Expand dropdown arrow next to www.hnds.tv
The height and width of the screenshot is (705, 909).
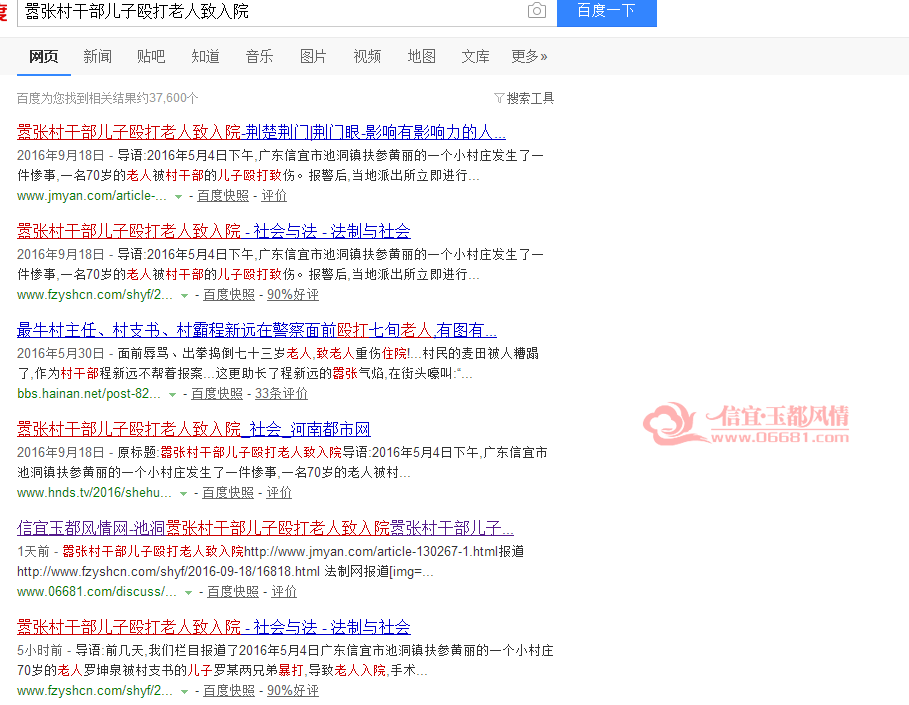(x=184, y=493)
